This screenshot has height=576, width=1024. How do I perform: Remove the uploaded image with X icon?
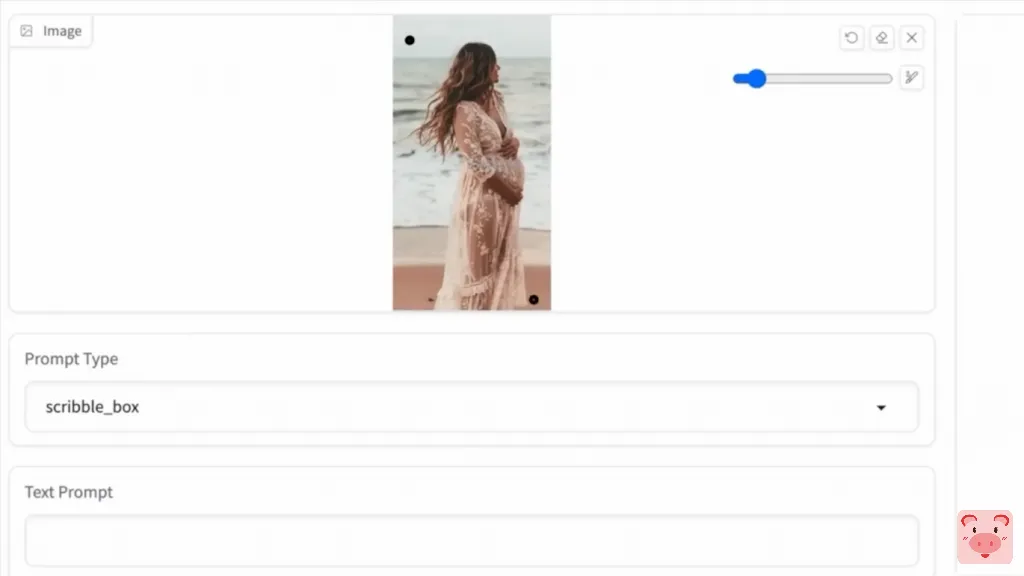pos(912,38)
